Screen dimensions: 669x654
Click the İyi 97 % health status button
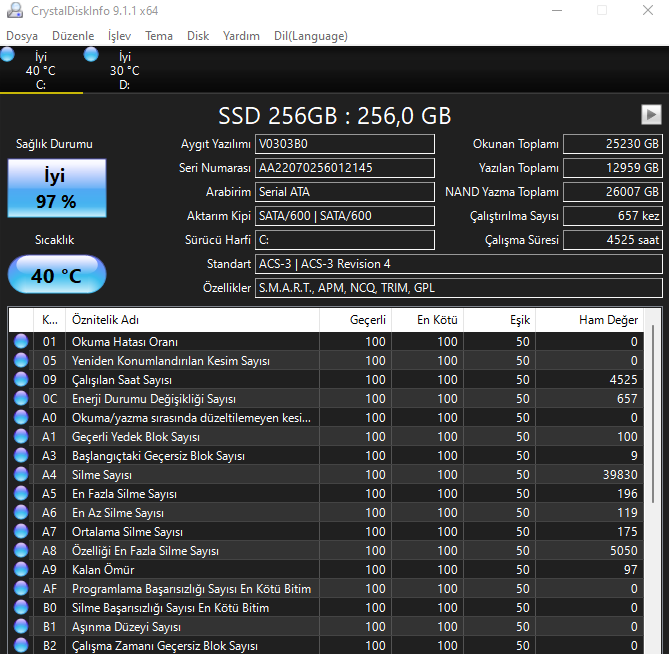coord(57,188)
